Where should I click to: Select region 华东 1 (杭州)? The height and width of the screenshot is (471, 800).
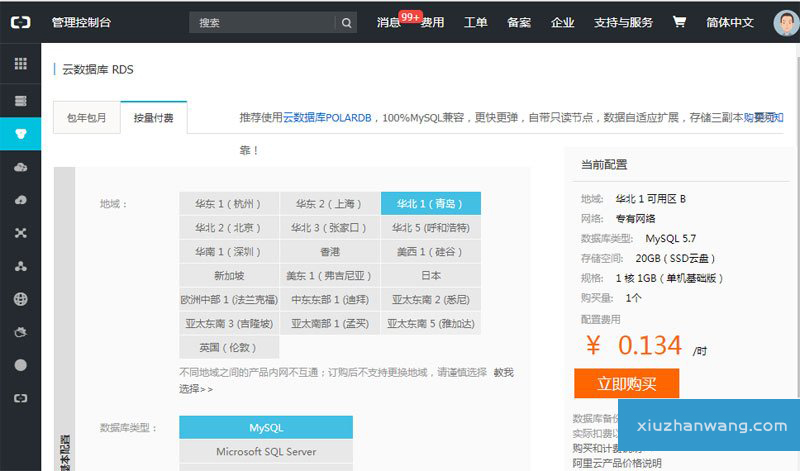click(229, 203)
